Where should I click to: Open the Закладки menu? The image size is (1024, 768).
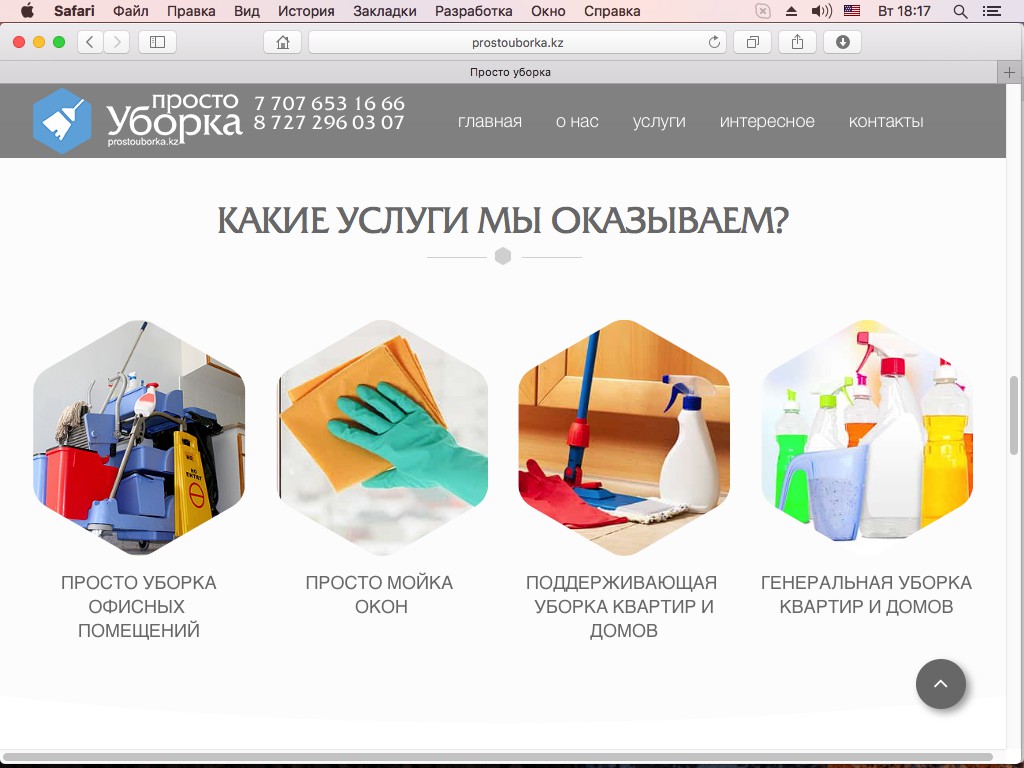(x=385, y=11)
